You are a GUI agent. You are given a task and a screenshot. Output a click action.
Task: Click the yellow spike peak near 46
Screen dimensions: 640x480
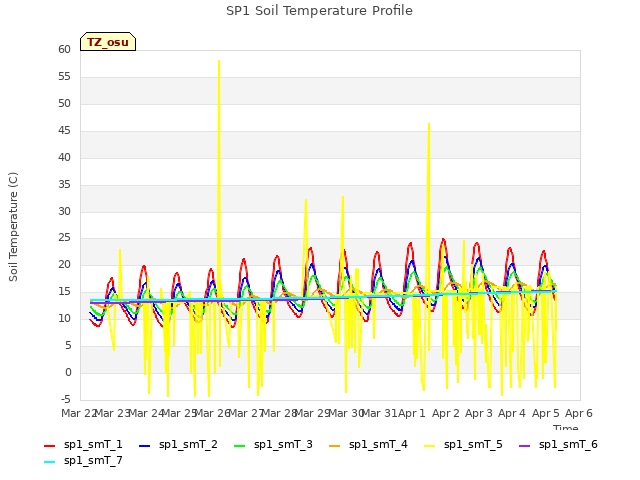[x=429, y=124]
